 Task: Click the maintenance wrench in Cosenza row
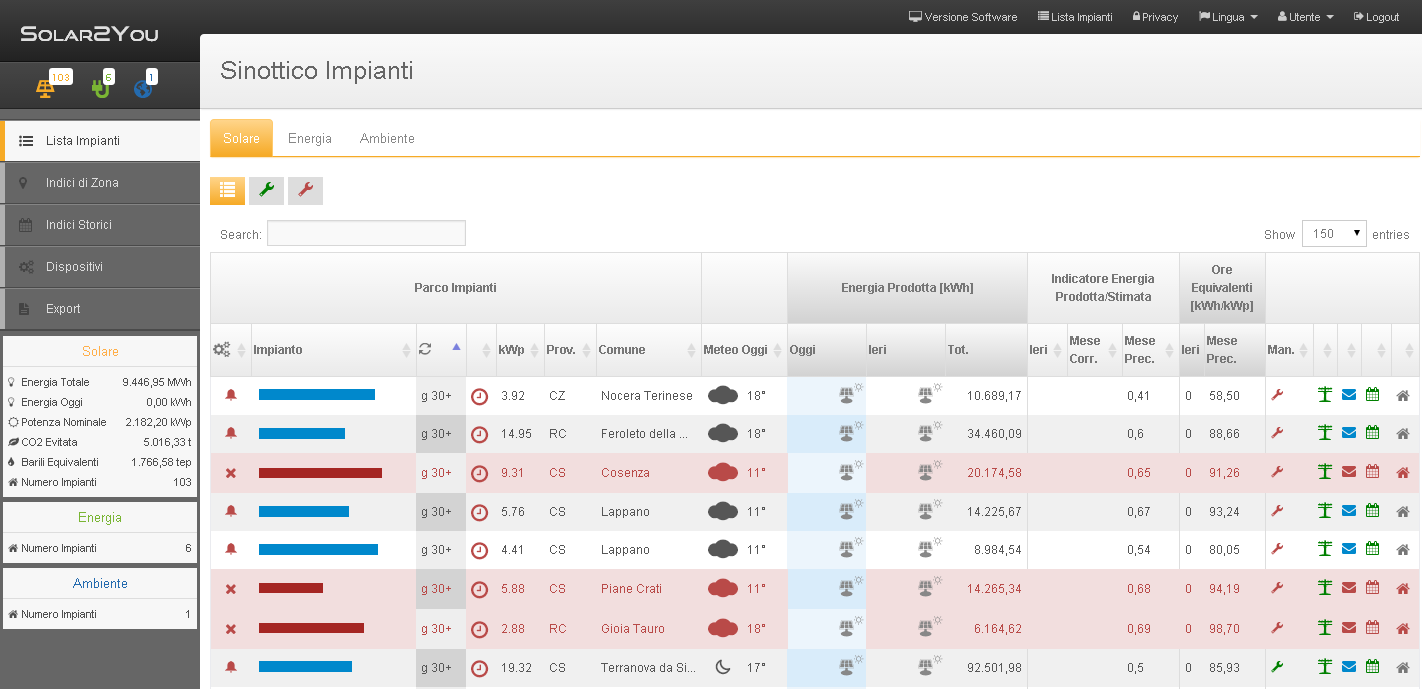coord(1277,472)
